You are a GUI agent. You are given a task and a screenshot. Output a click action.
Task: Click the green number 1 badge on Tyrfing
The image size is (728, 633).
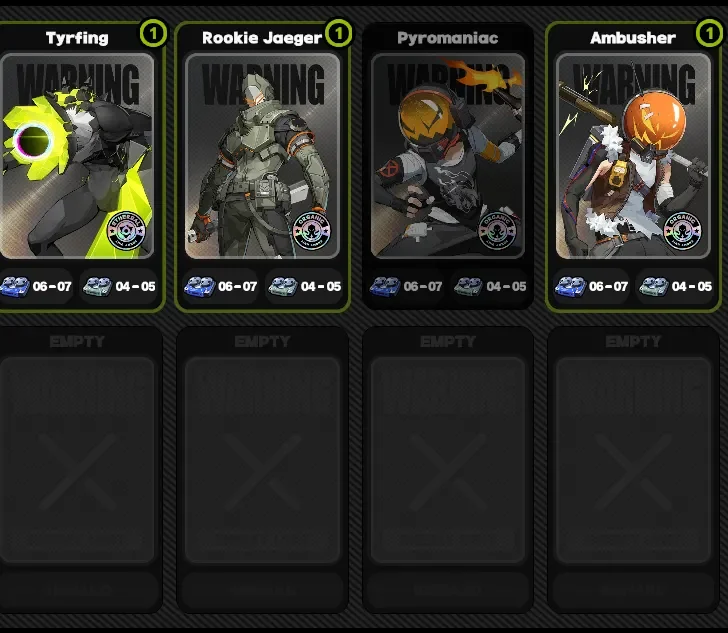click(x=153, y=33)
